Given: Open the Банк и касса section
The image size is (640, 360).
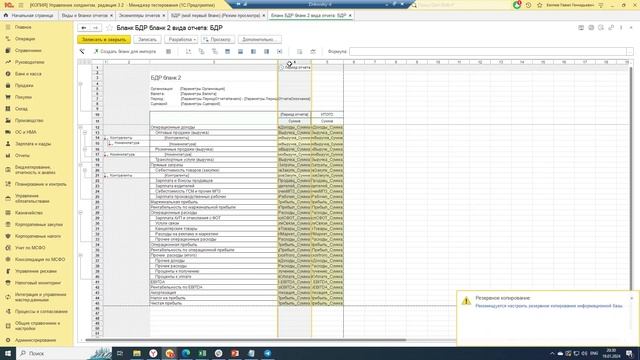Looking at the screenshot, I should pyautogui.click(x=28, y=74).
